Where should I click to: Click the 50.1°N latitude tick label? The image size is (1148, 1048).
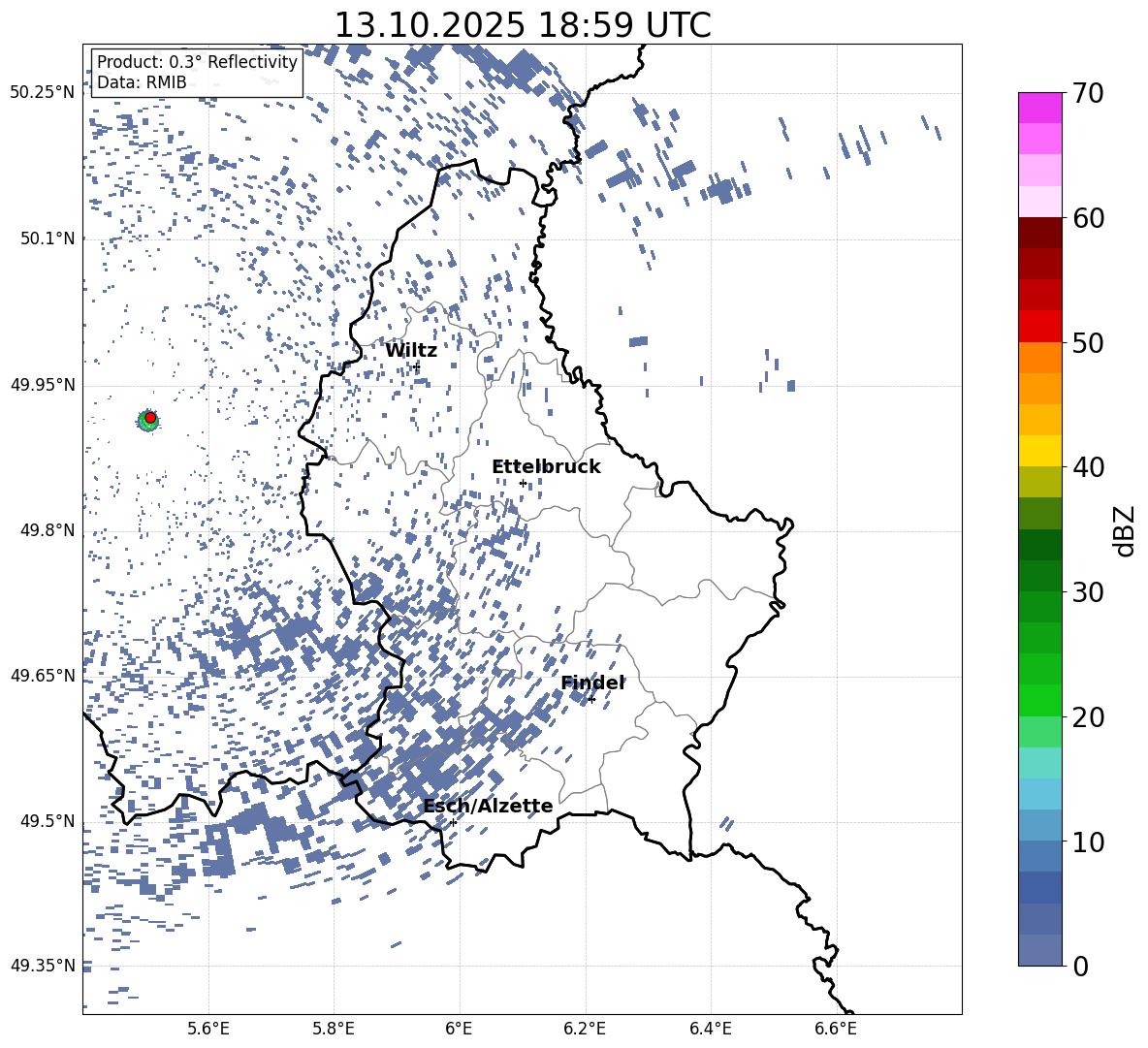click(x=47, y=238)
